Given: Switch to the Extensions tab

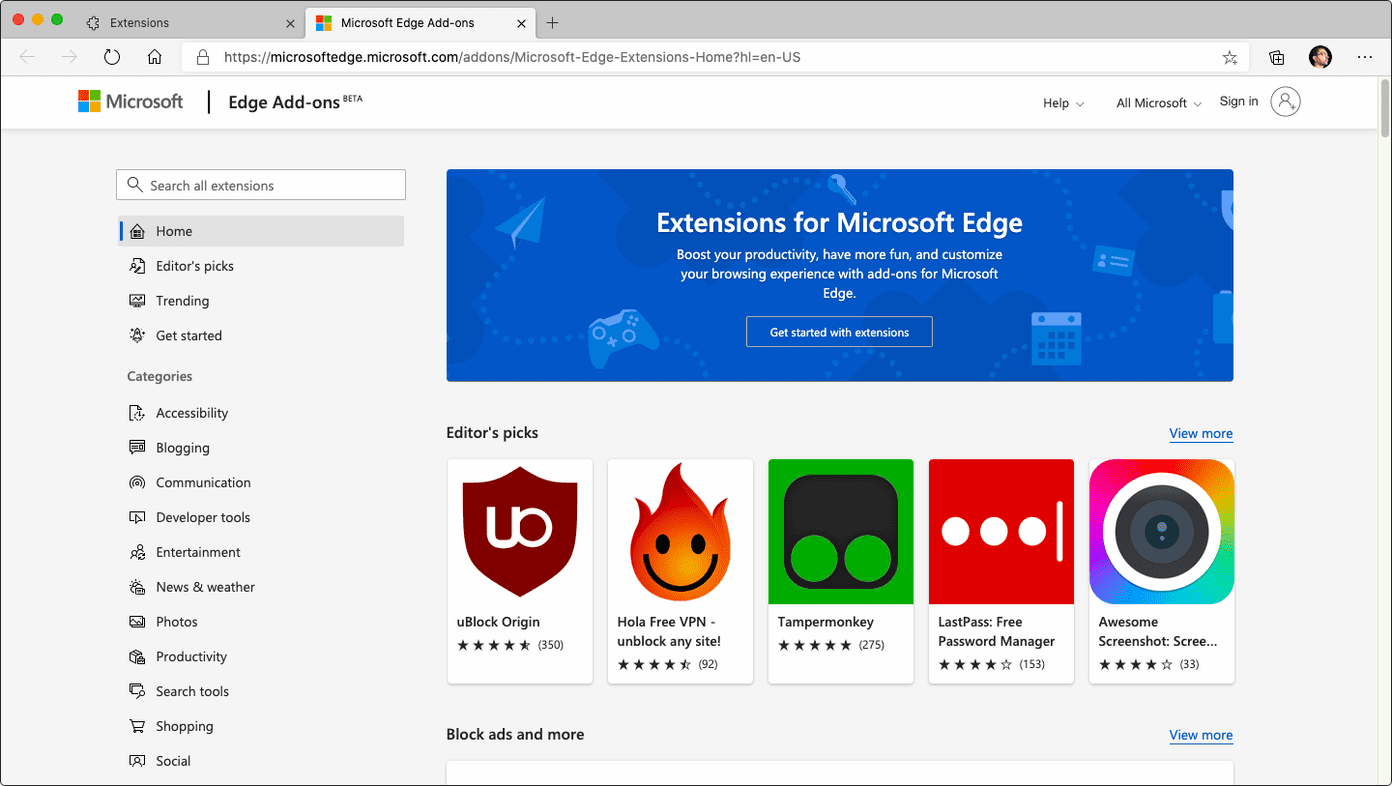Looking at the screenshot, I should [192, 22].
